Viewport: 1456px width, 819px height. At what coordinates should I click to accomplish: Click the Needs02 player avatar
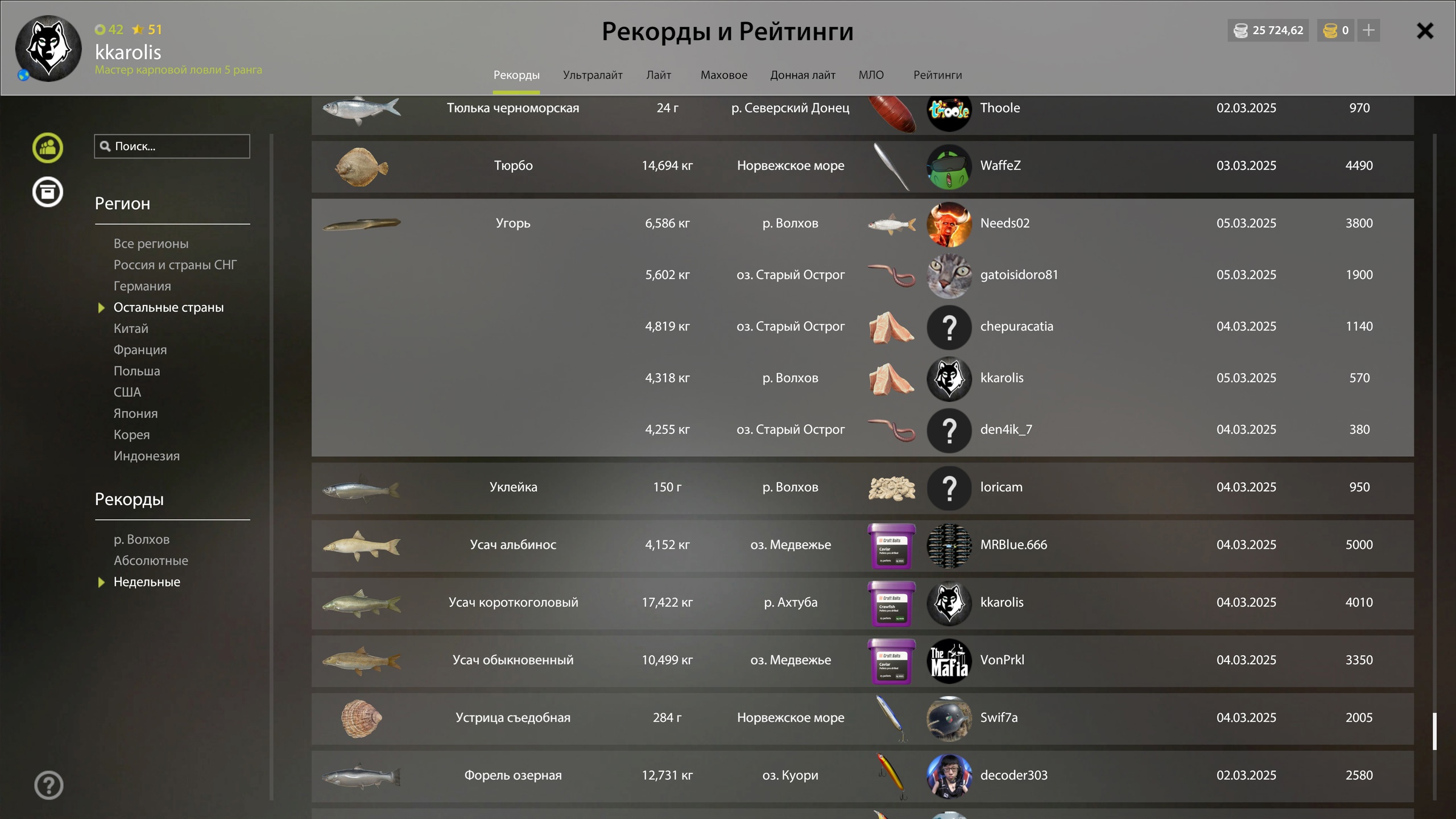tap(949, 224)
